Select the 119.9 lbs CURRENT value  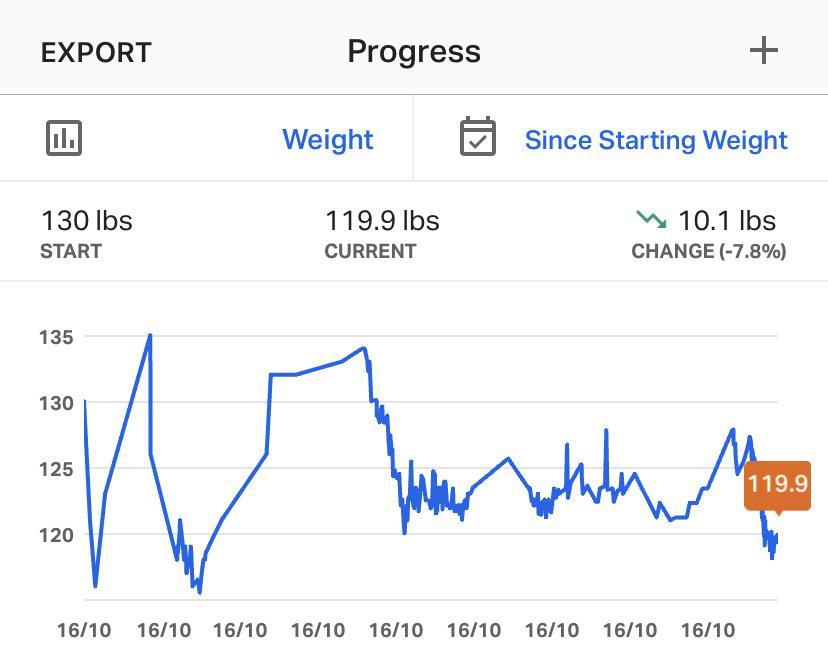click(x=382, y=220)
